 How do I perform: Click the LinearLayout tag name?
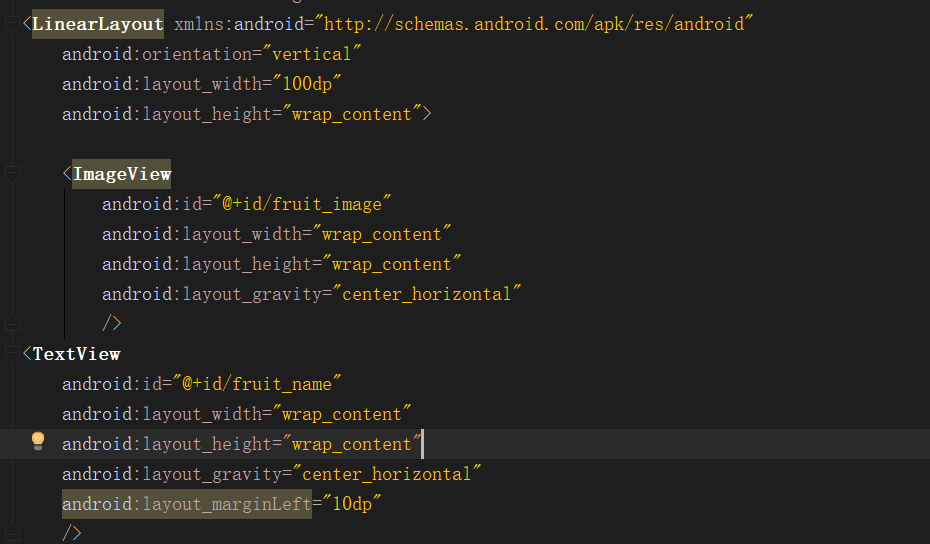(x=98, y=24)
